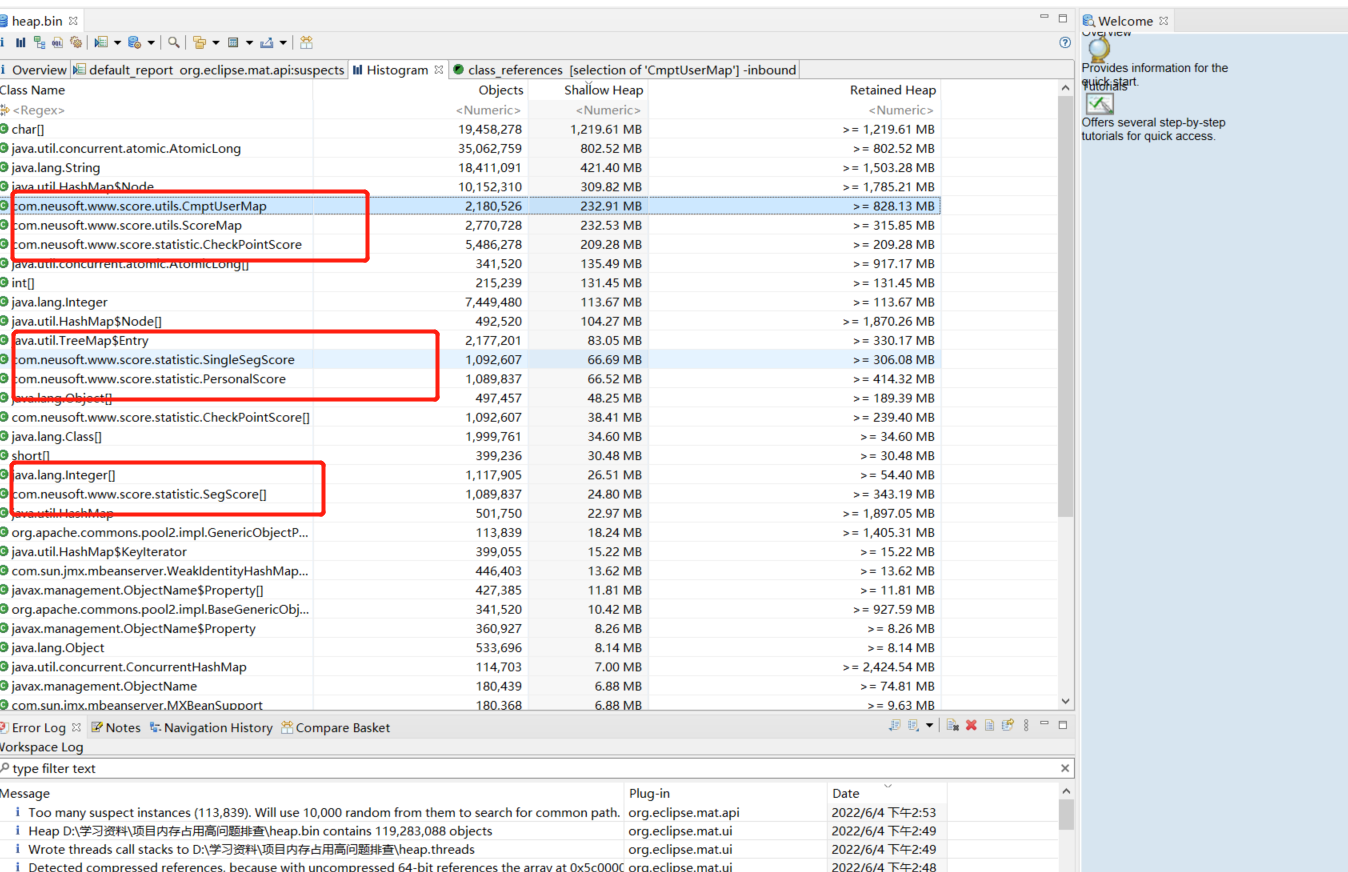Open the thread overview gear icon
Screen dimensions: 1348x872
76,42
